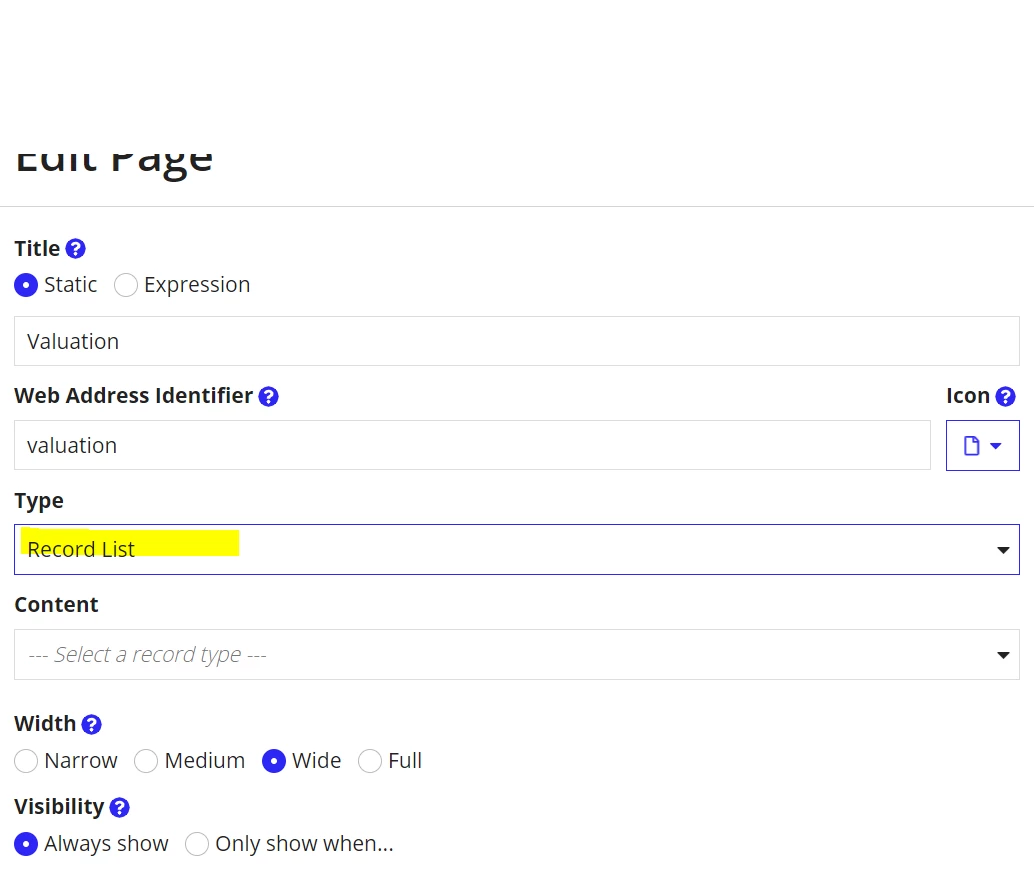Click the Type dropdown arrow

point(1003,550)
